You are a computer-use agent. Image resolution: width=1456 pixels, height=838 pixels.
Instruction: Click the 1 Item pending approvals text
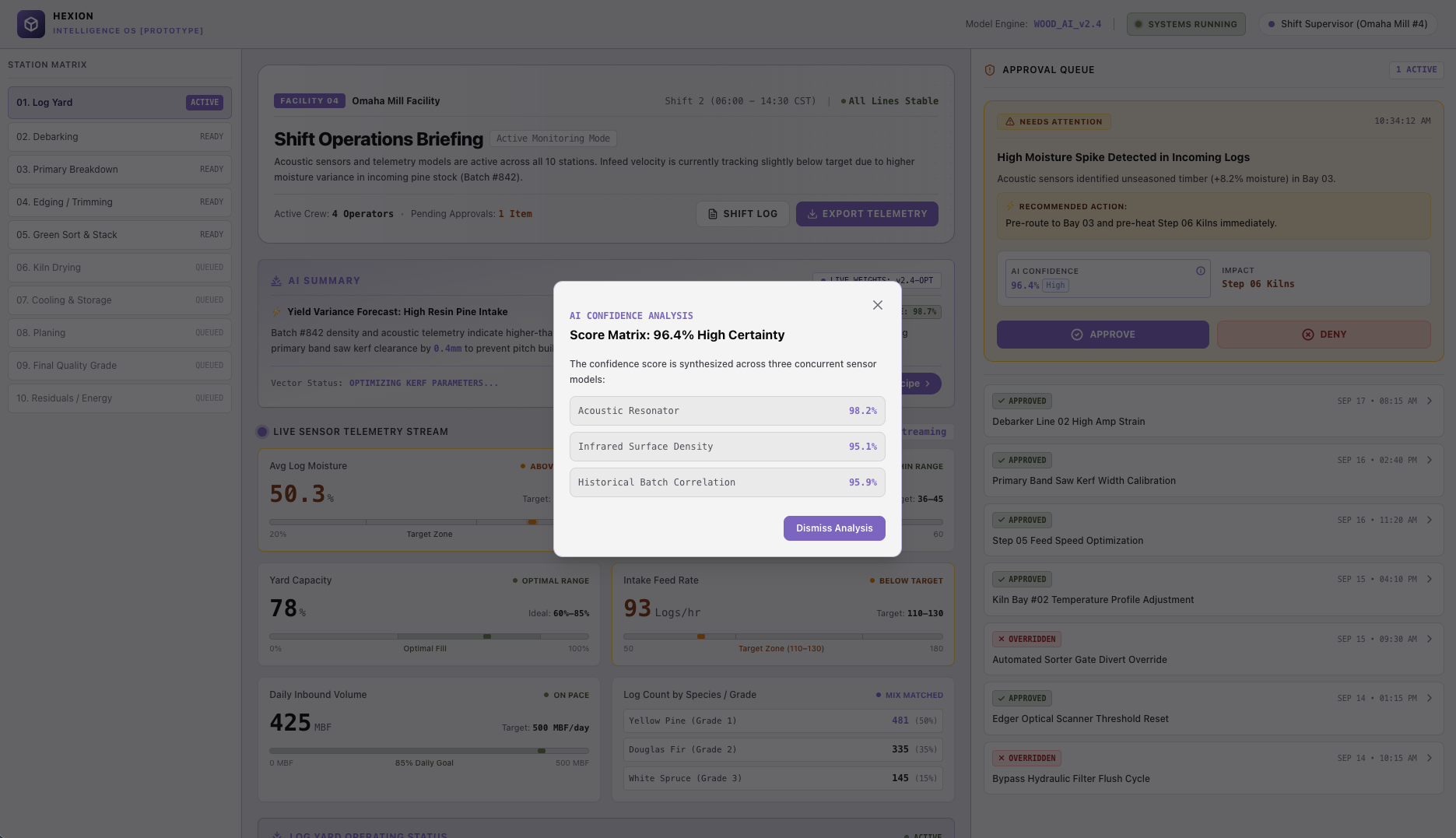click(515, 214)
